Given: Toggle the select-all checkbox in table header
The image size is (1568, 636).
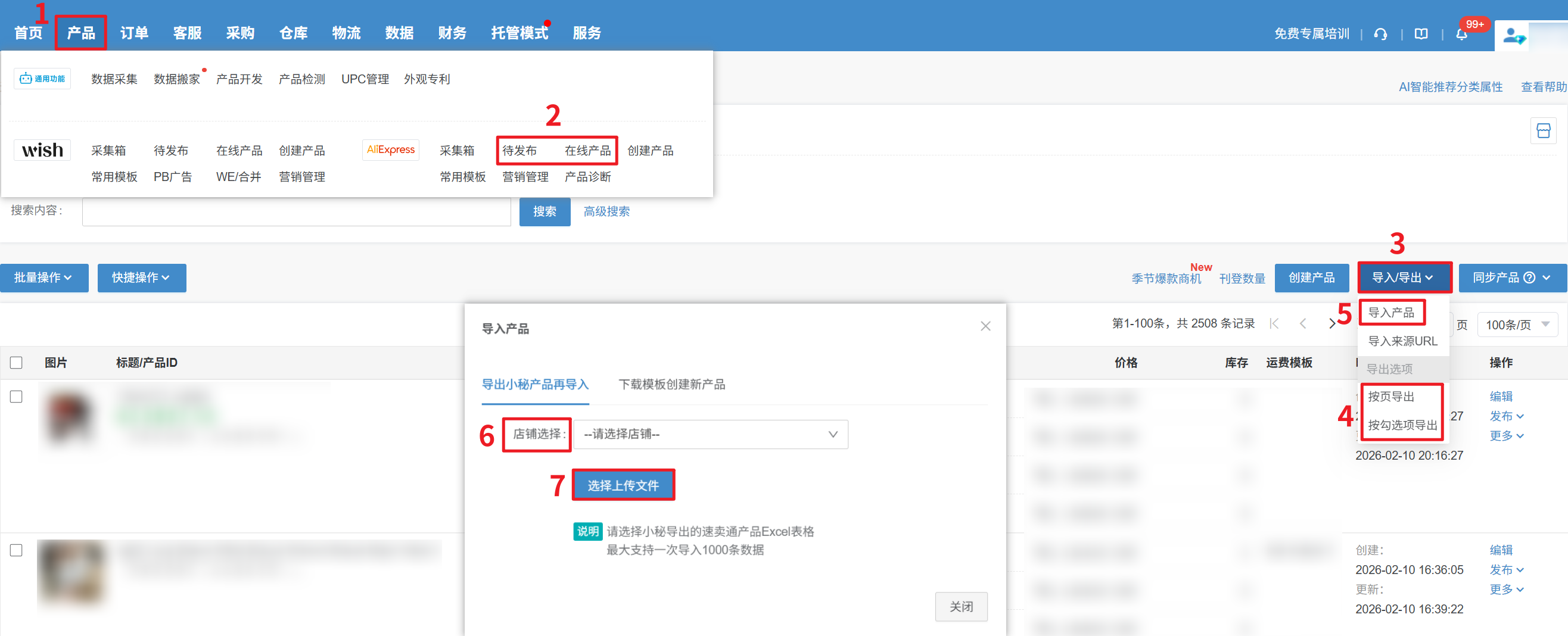Looking at the screenshot, I should [17, 363].
